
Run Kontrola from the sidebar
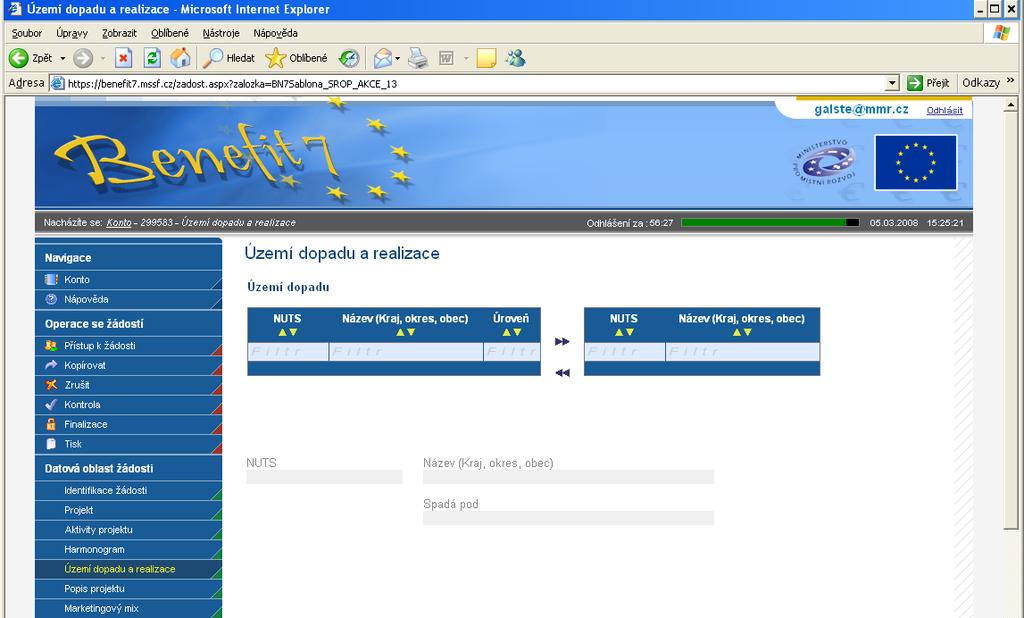tap(129, 404)
